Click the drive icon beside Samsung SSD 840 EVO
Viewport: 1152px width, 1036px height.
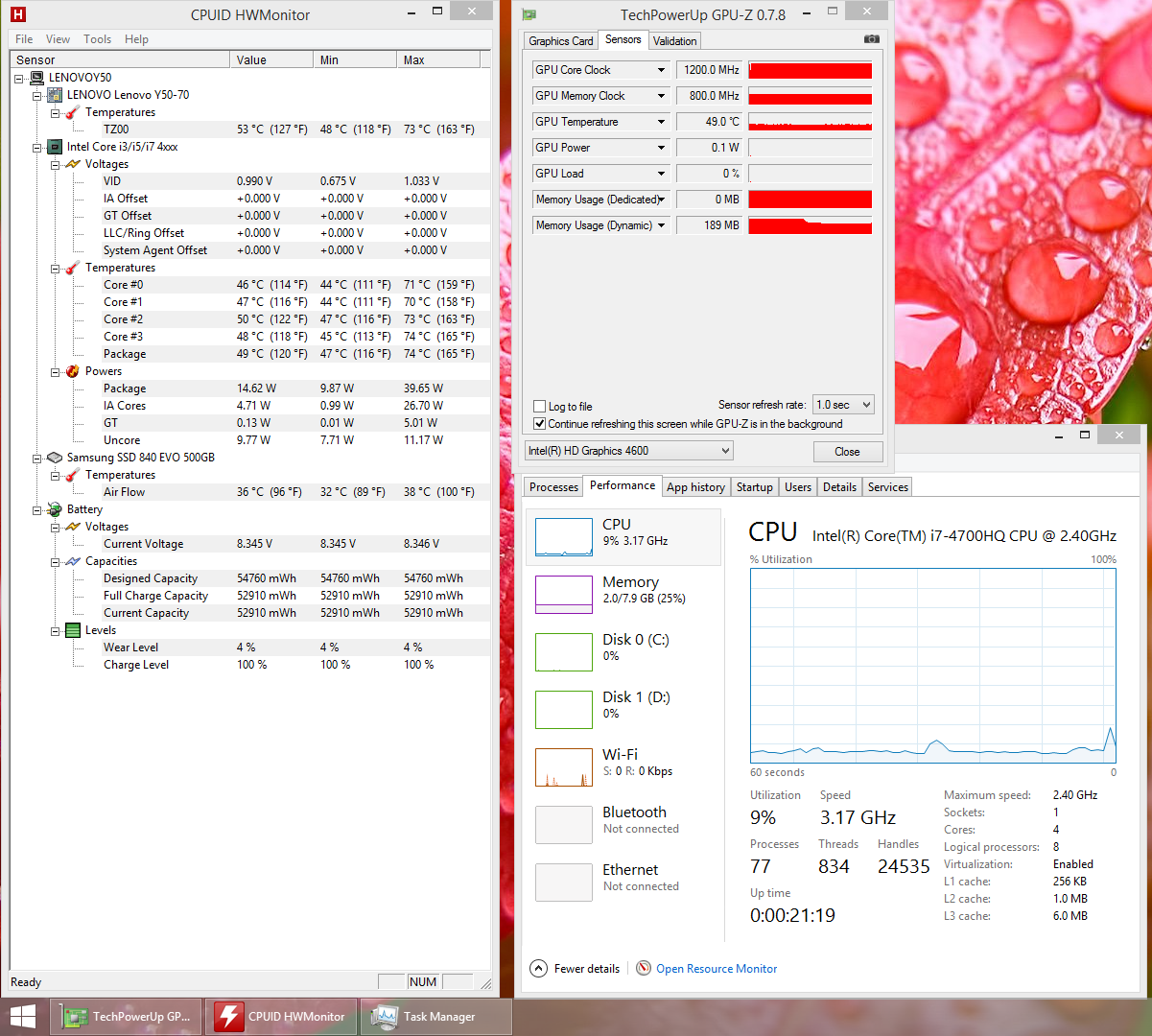[55, 458]
